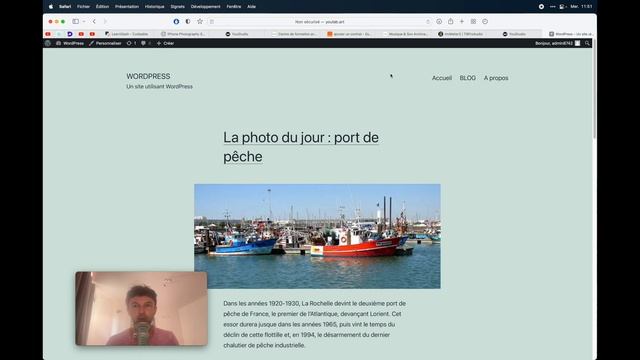
Task: Switch to the first YouStudio tab
Action: (237, 34)
